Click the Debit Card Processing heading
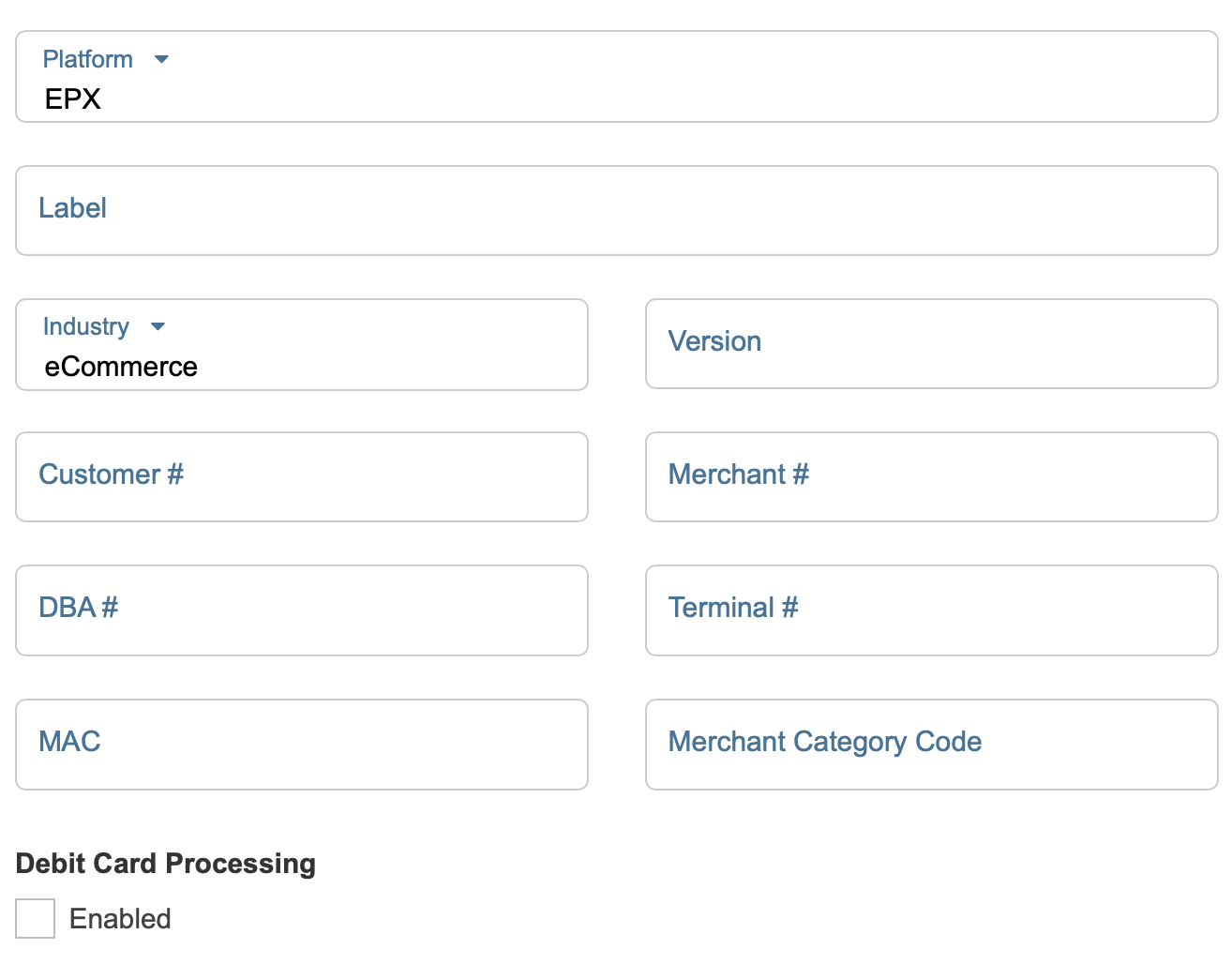The height and width of the screenshot is (979, 1232). [166, 864]
